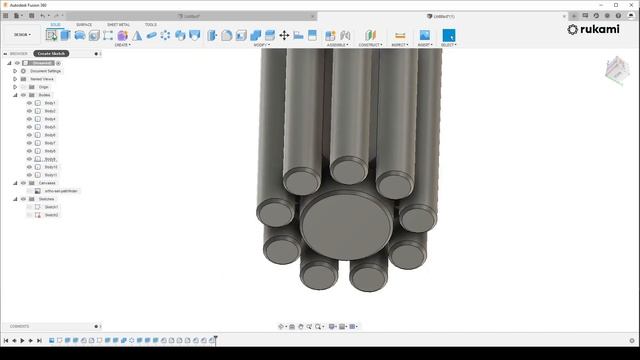Toggle visibility of Body2
The width and height of the screenshot is (640, 360).
click(29, 111)
